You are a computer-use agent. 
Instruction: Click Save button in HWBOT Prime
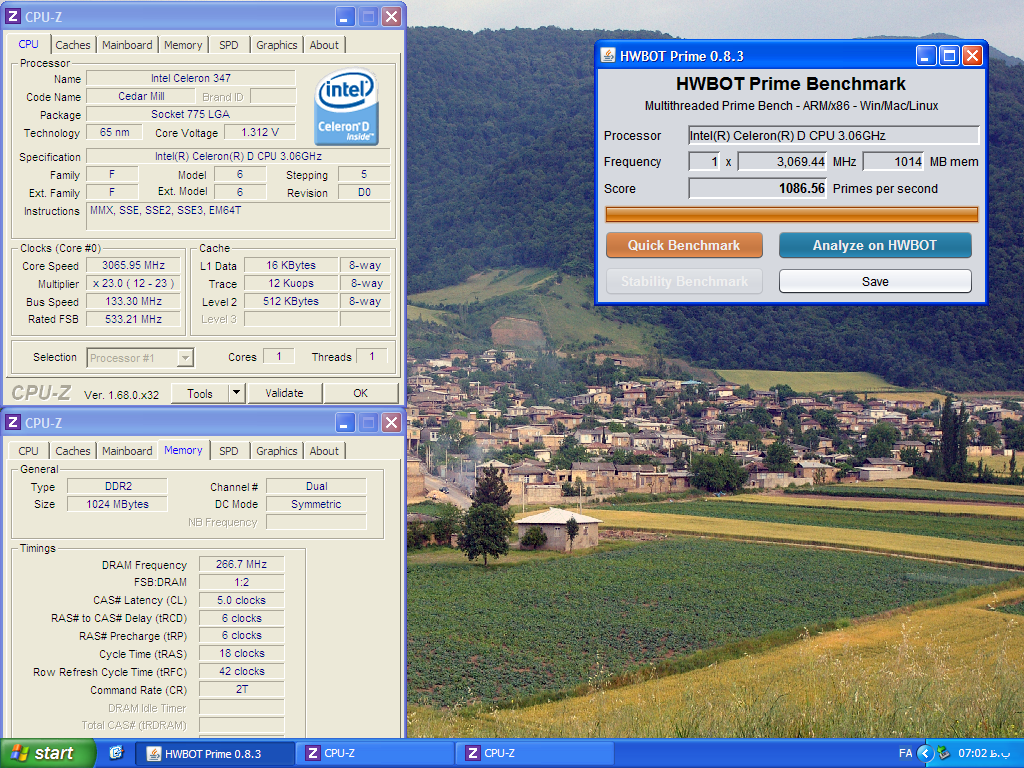(874, 281)
